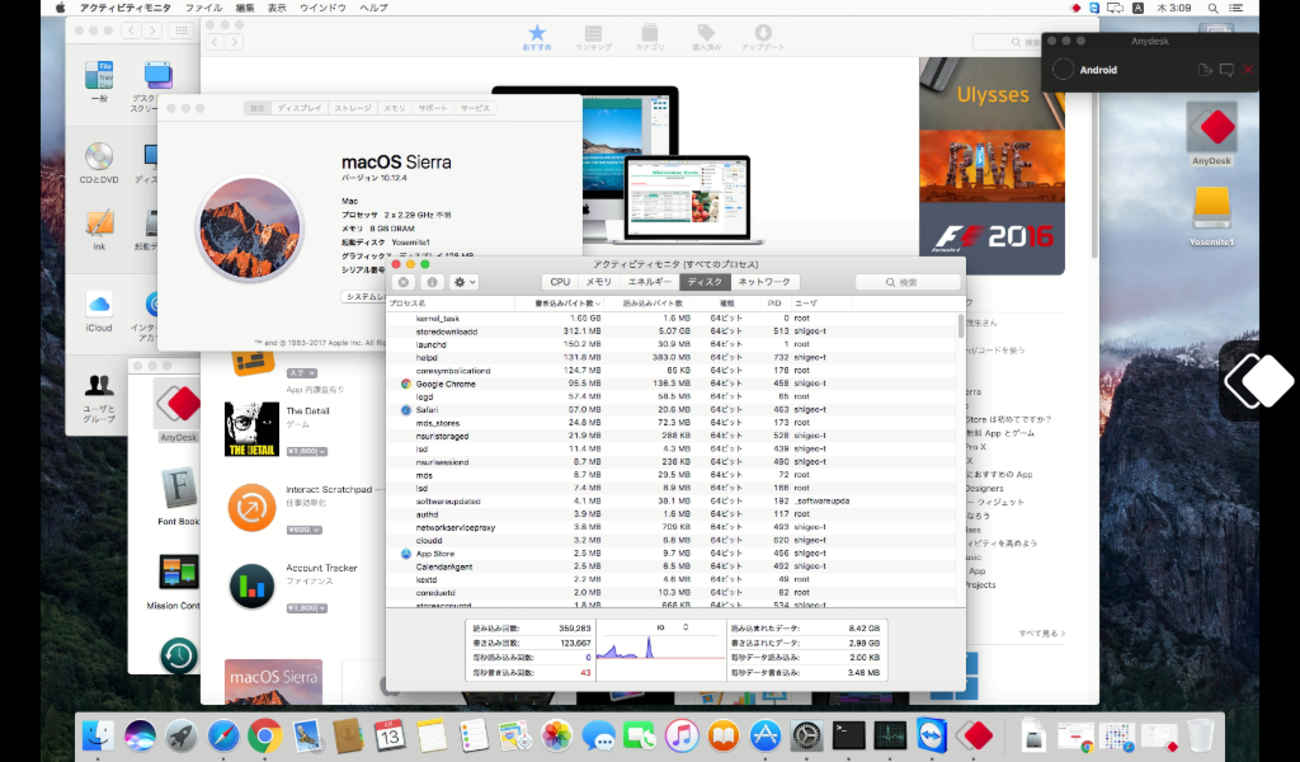This screenshot has height=762, width=1300.
Task: Click the inspect process info icon
Action: point(432,282)
